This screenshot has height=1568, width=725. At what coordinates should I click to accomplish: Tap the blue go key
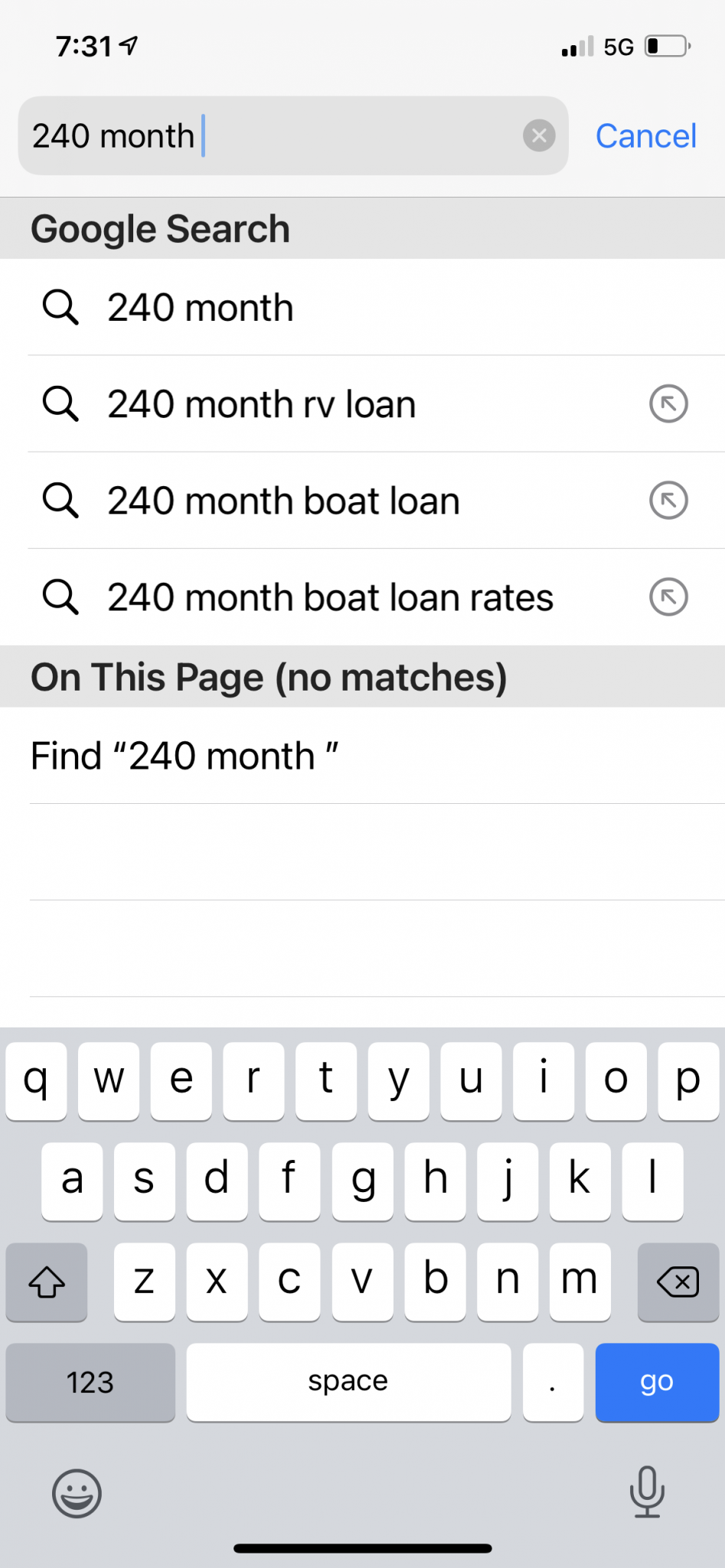657,1382
